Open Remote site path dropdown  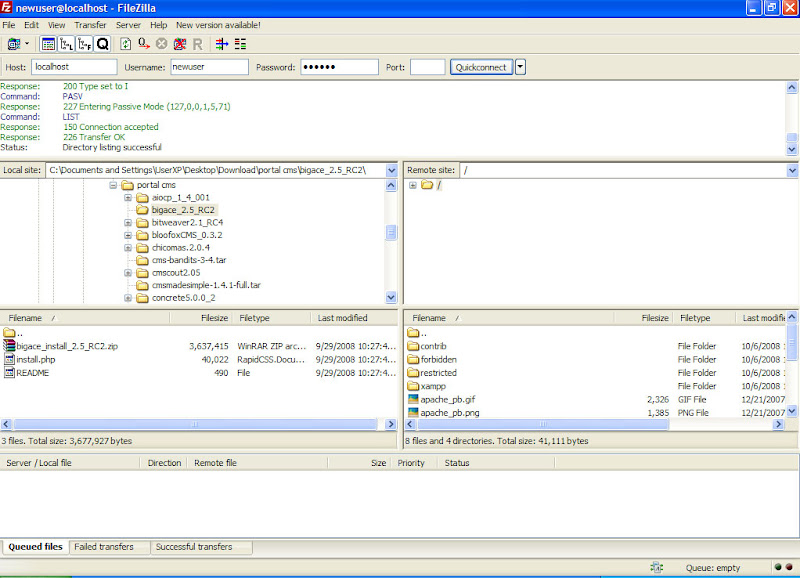click(x=792, y=170)
